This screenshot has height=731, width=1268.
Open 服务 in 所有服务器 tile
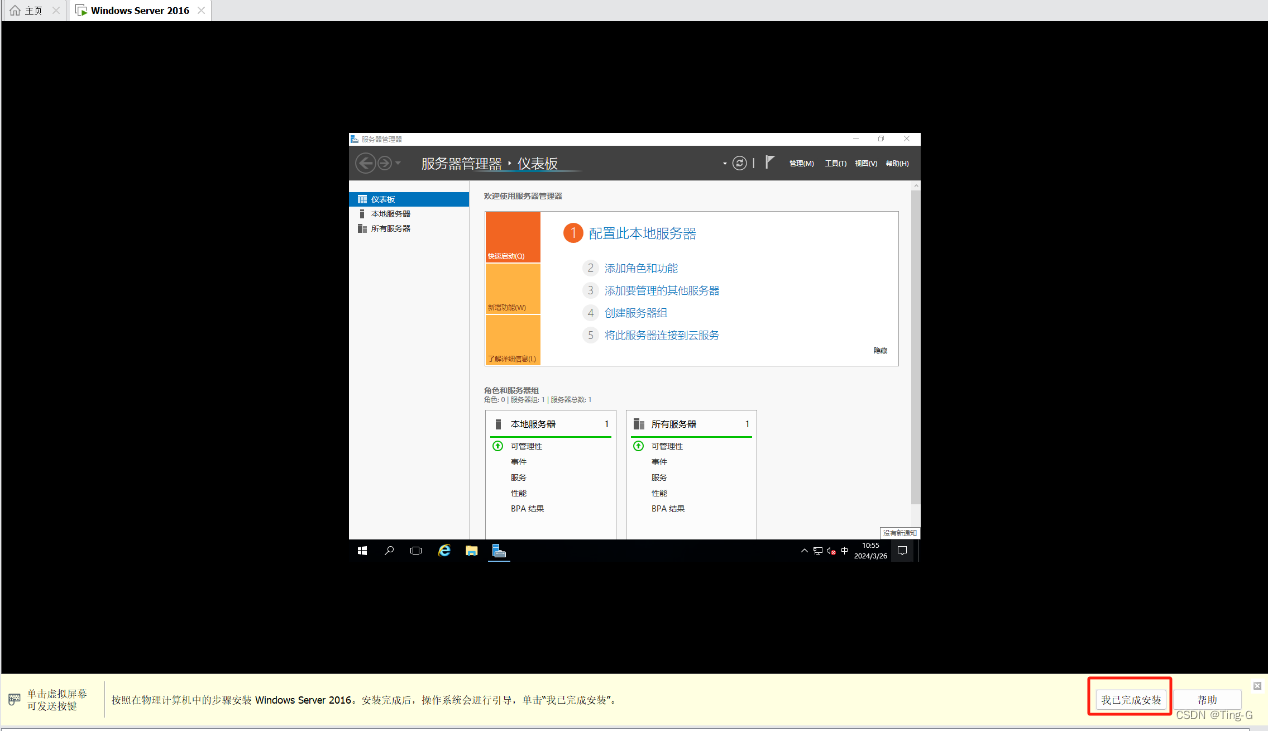click(x=659, y=478)
